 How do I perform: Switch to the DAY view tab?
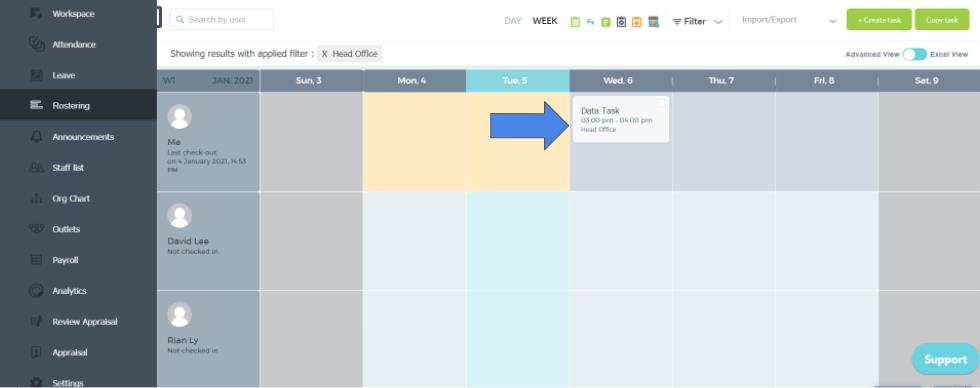click(x=512, y=21)
